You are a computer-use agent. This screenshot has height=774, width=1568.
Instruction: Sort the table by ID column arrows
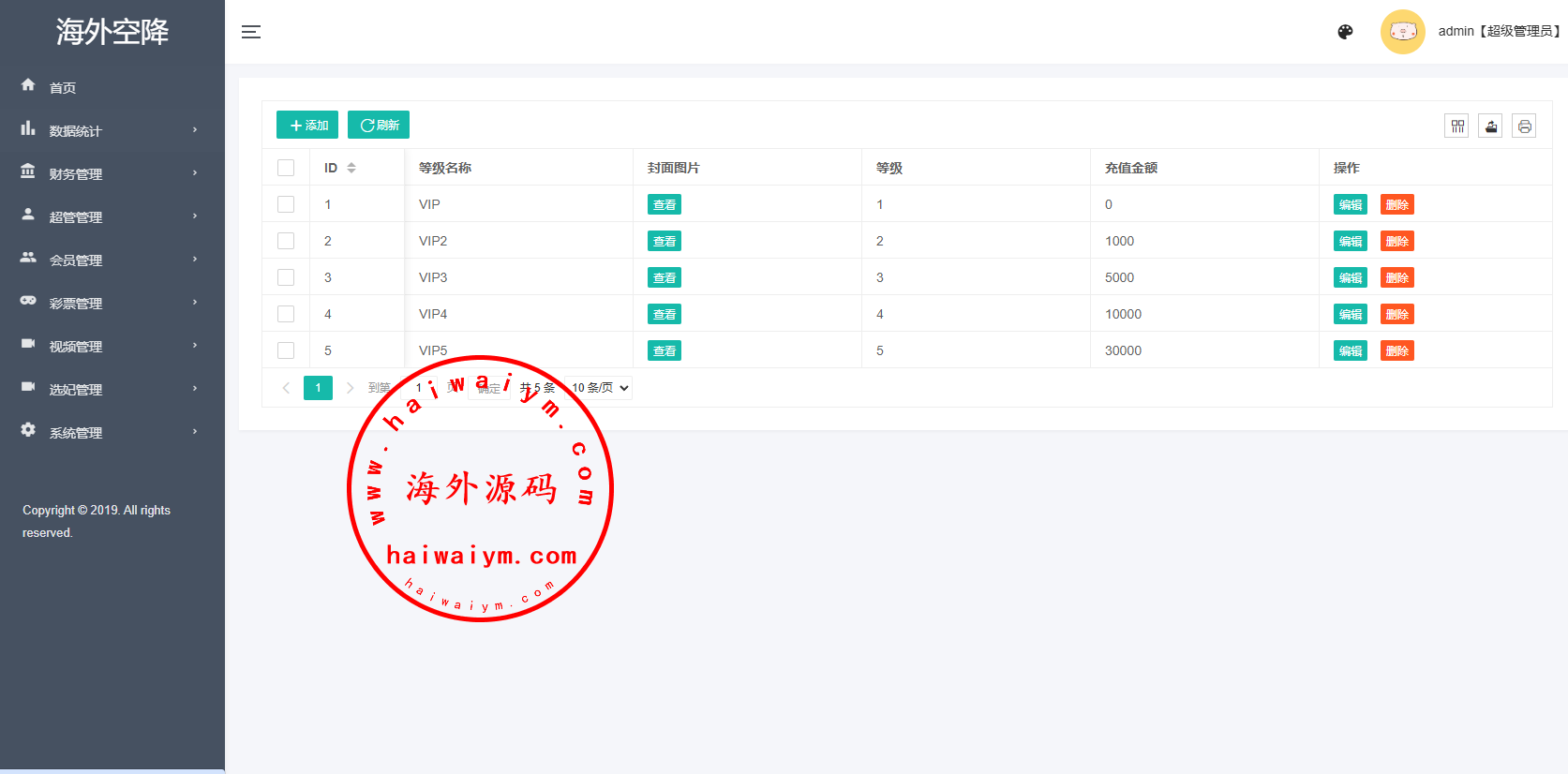pos(351,168)
